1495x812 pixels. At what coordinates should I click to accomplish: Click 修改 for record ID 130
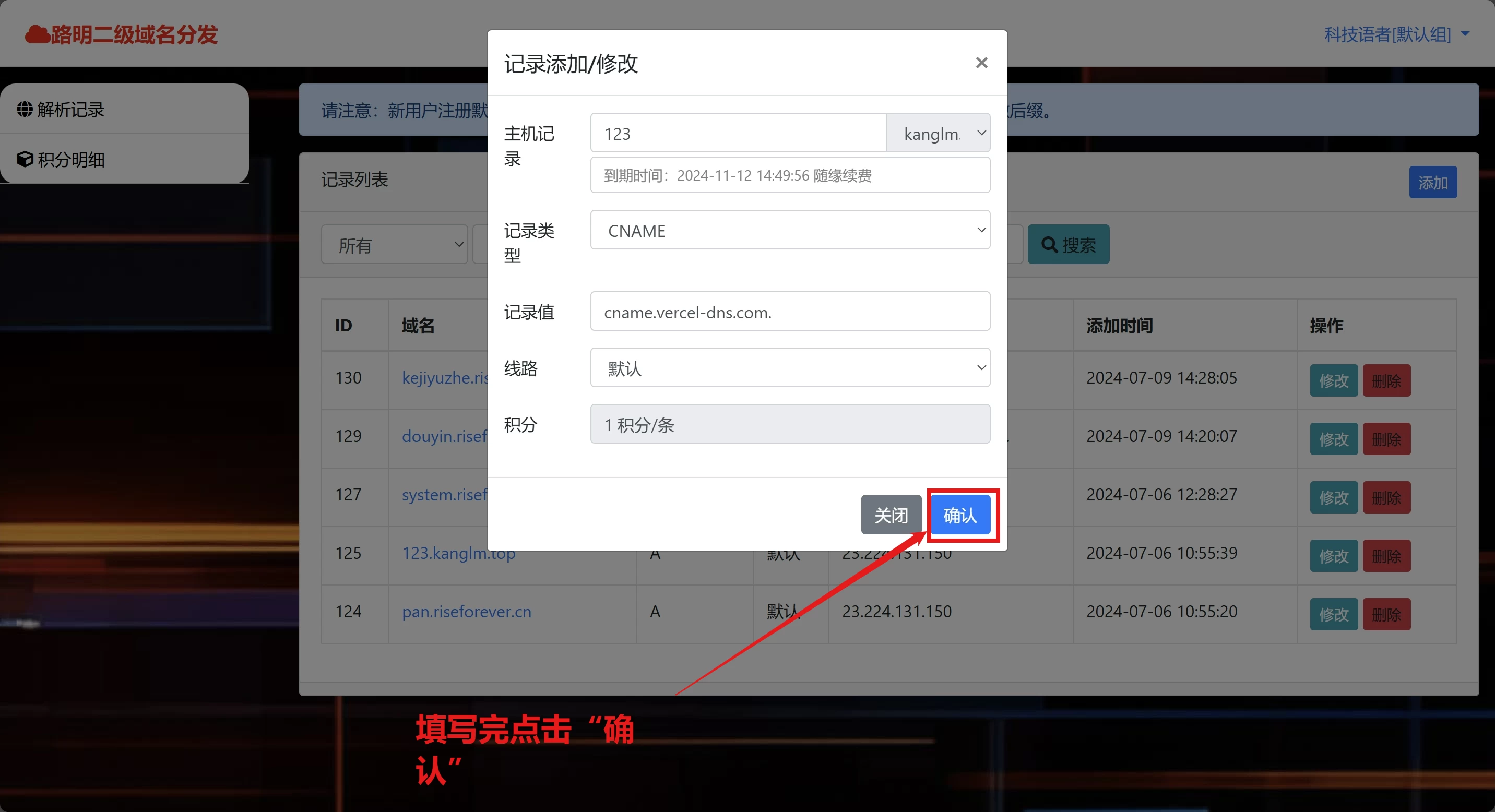1333,380
